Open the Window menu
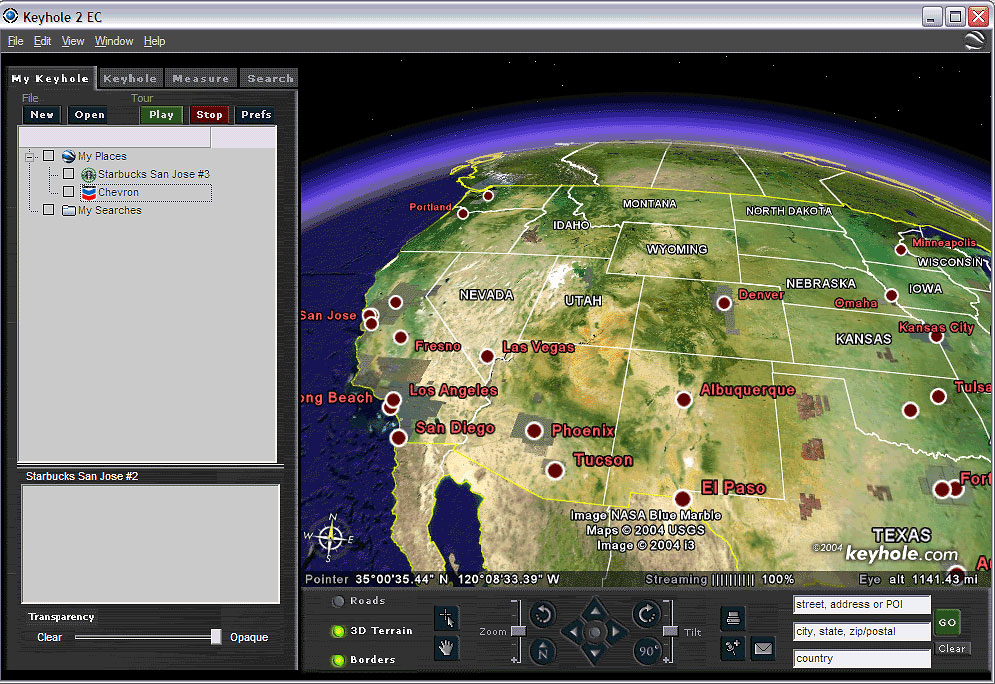Viewport: 995px width, 684px height. pyautogui.click(x=114, y=41)
